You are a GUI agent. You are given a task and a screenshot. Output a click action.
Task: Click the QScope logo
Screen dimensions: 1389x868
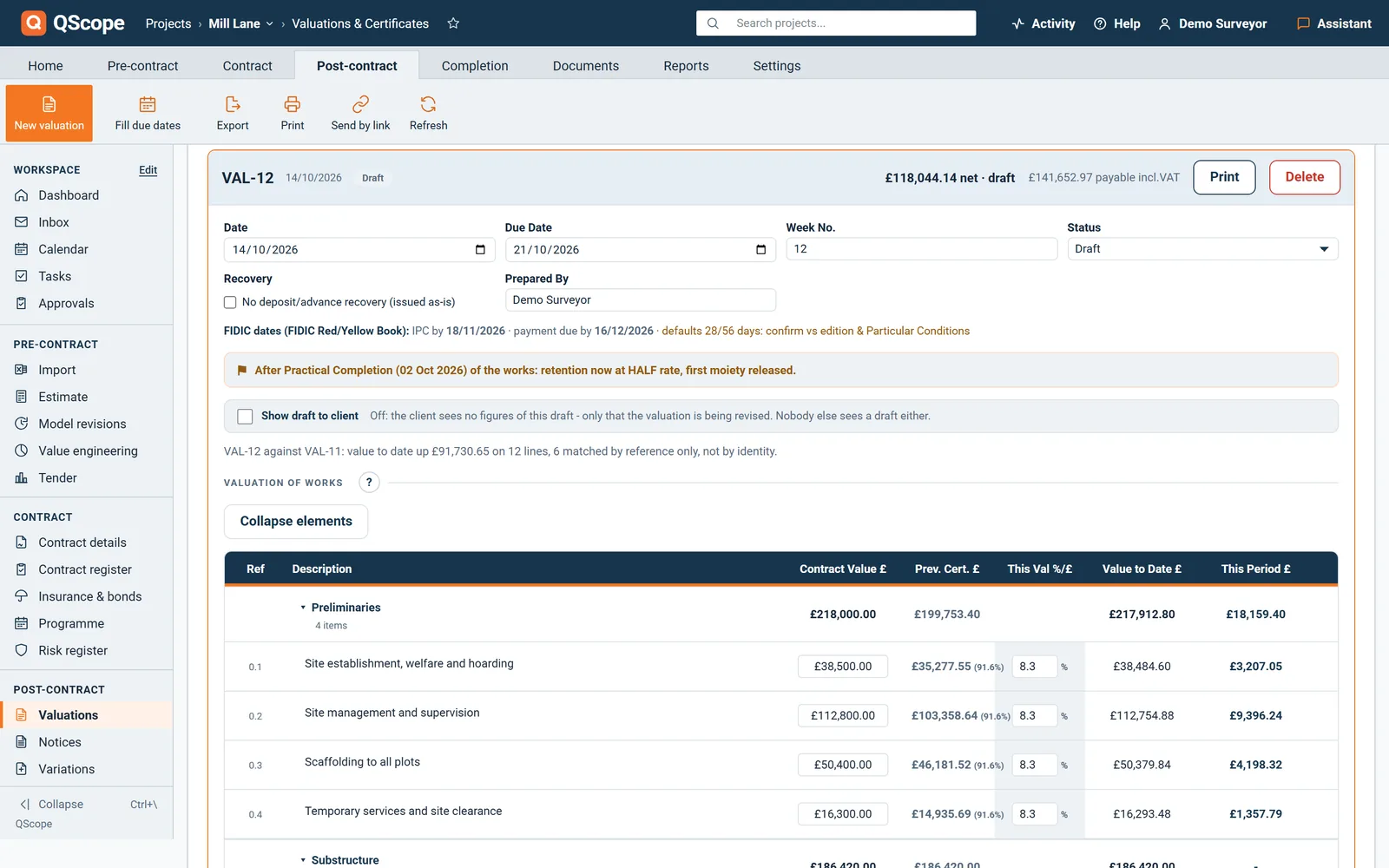tap(73, 23)
